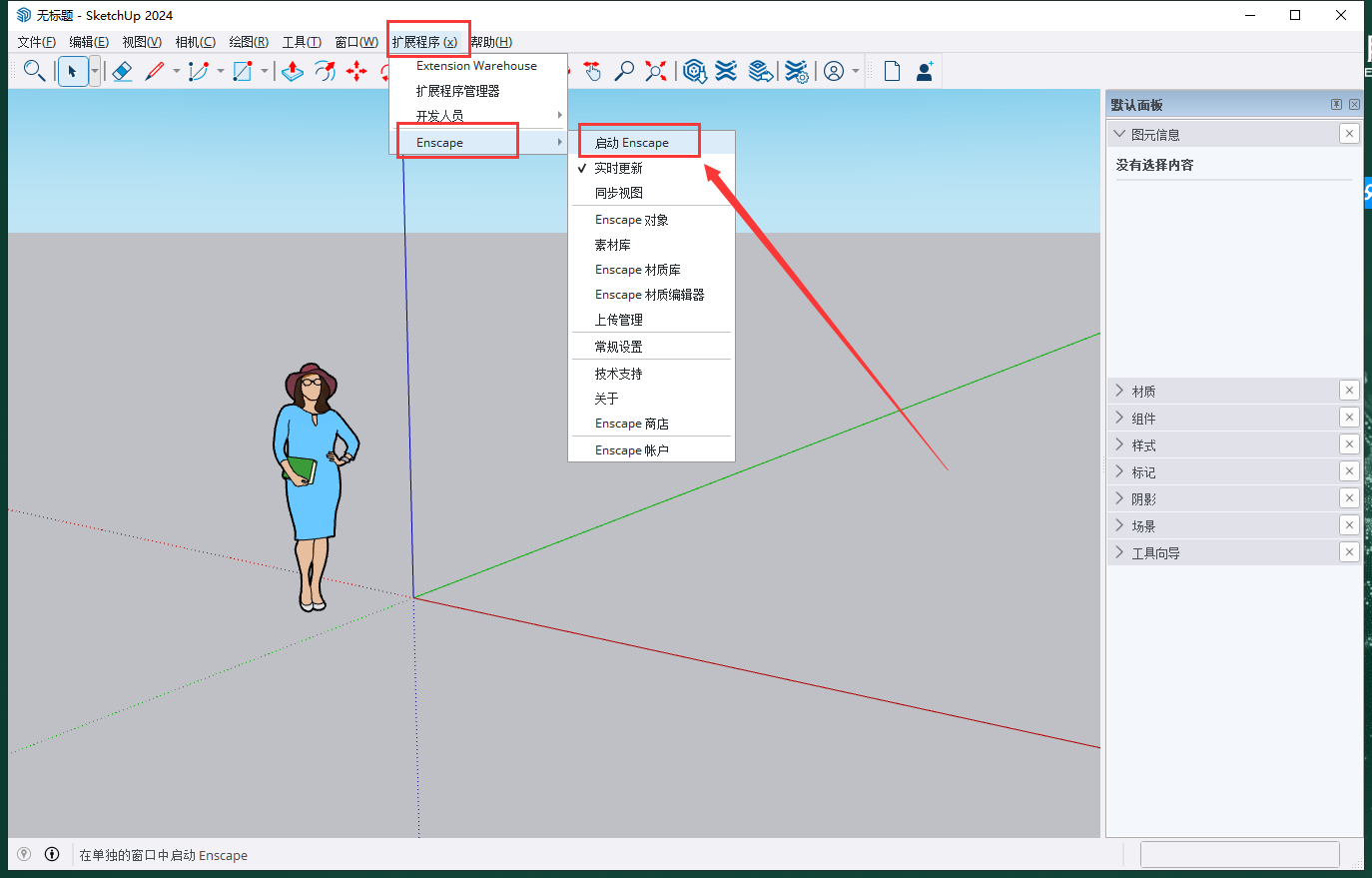This screenshot has height=878, width=1372.
Task: Open the 相机(C) menu
Action: click(195, 42)
